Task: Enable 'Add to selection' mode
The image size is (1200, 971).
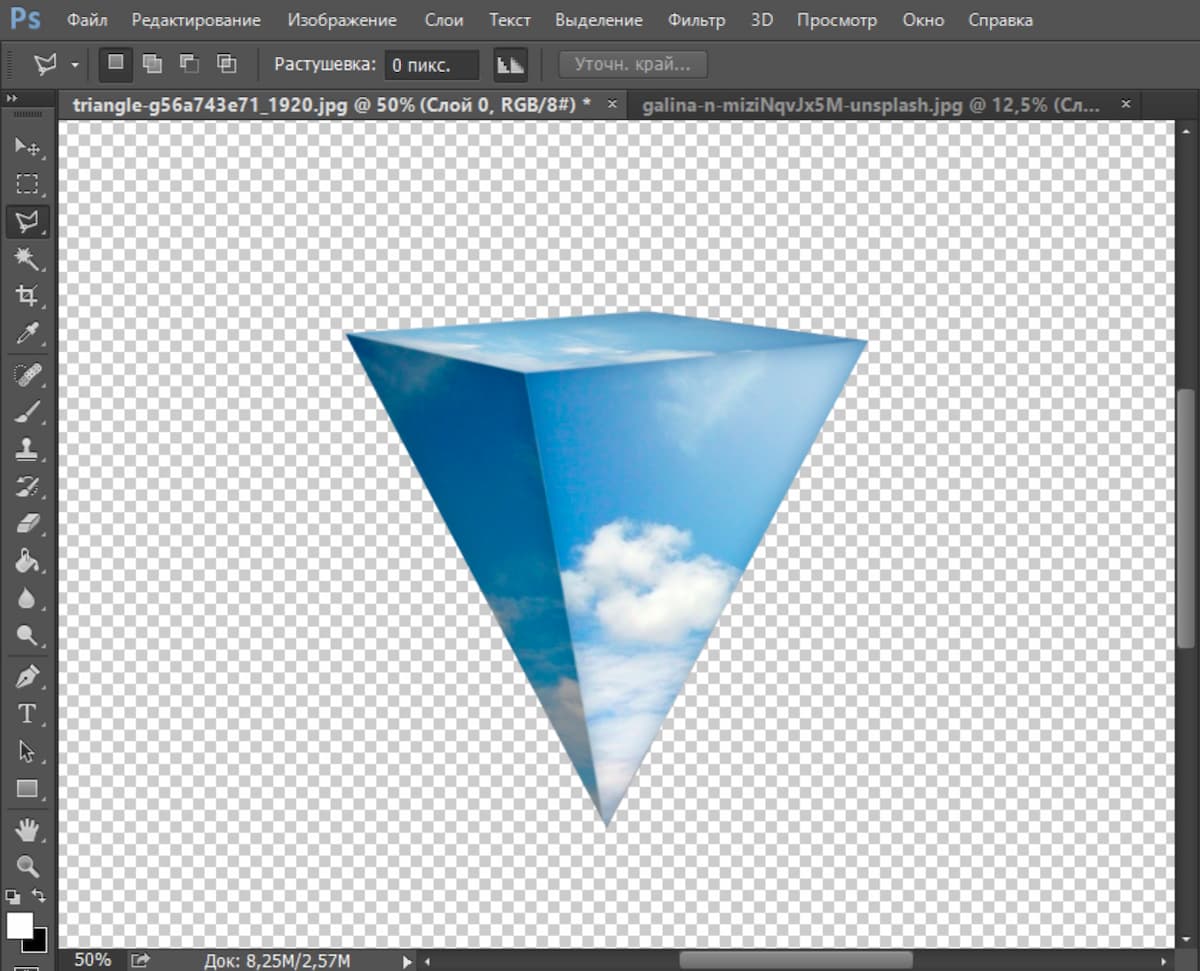Action: click(x=152, y=64)
